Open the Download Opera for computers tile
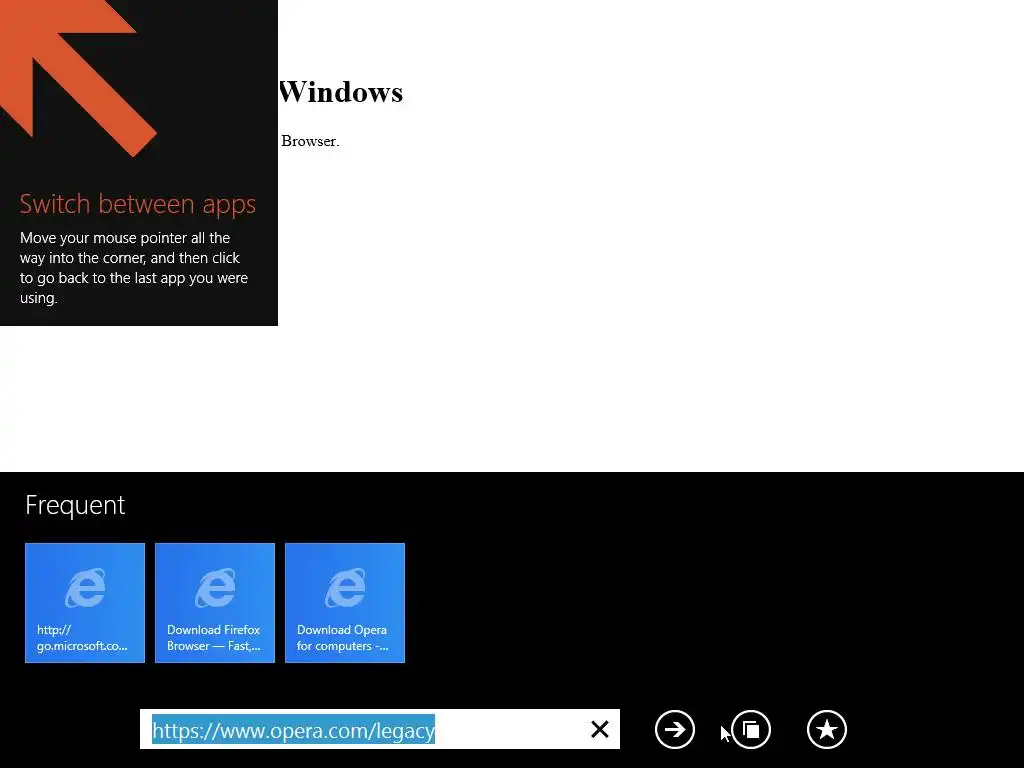The image size is (1024, 768). (345, 603)
